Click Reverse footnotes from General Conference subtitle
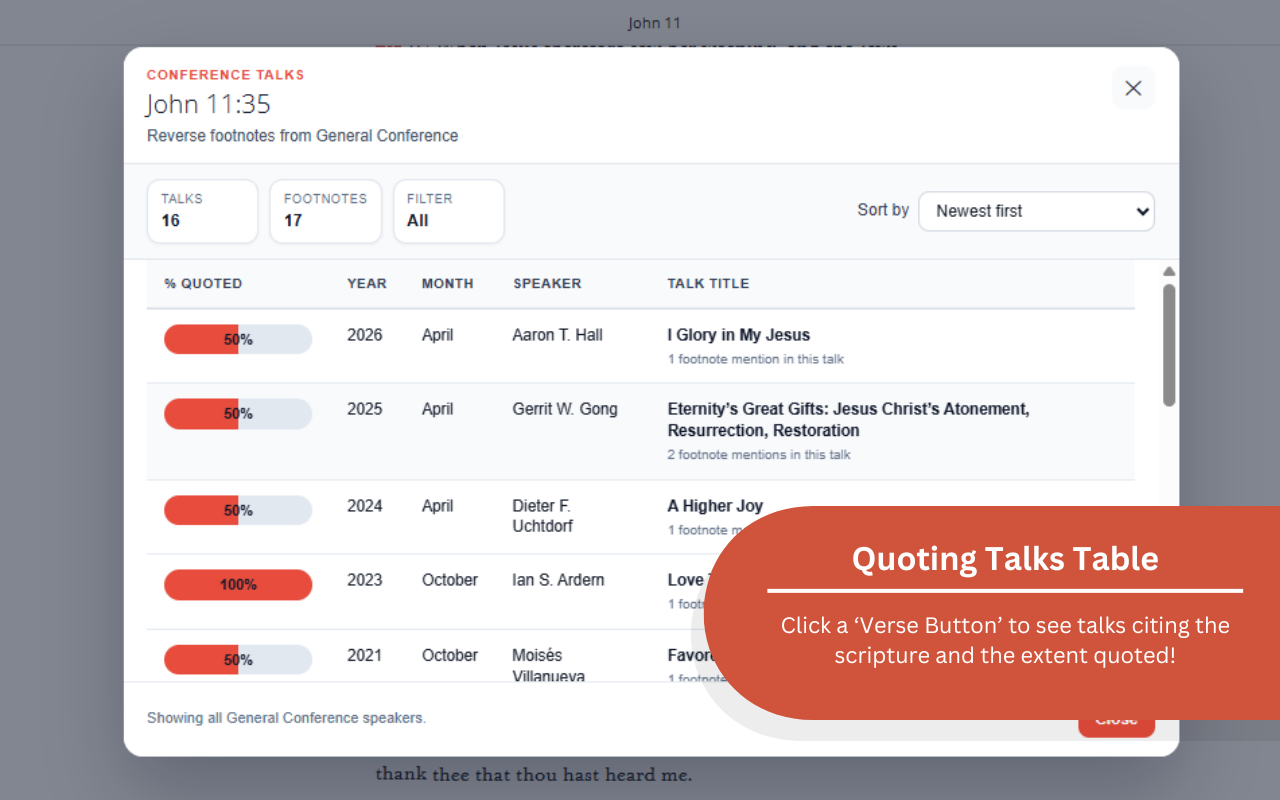The height and width of the screenshot is (800, 1280). tap(302, 136)
